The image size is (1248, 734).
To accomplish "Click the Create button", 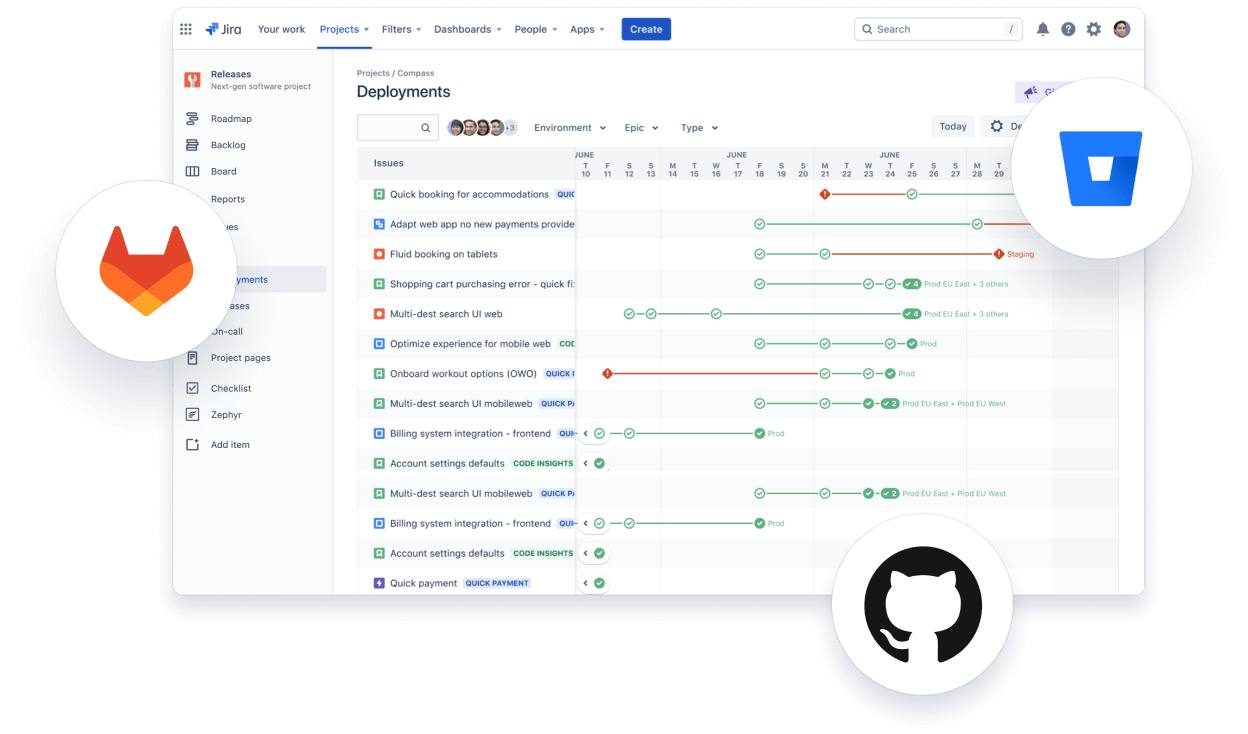I will pos(646,29).
